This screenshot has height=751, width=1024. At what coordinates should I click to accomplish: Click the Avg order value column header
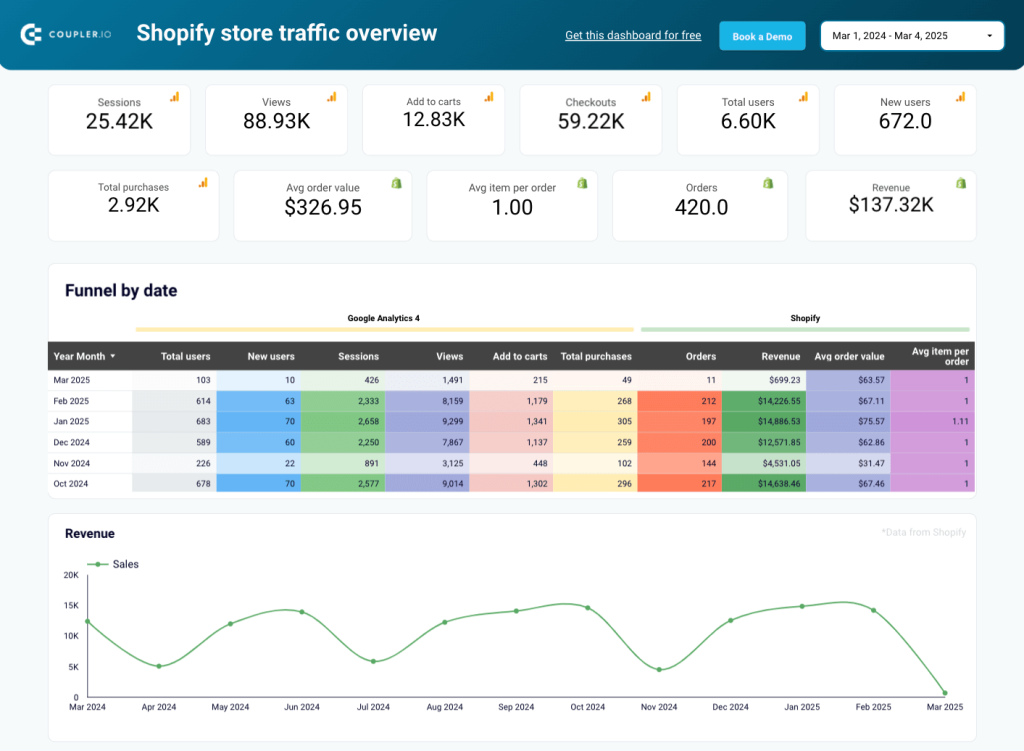coord(849,357)
